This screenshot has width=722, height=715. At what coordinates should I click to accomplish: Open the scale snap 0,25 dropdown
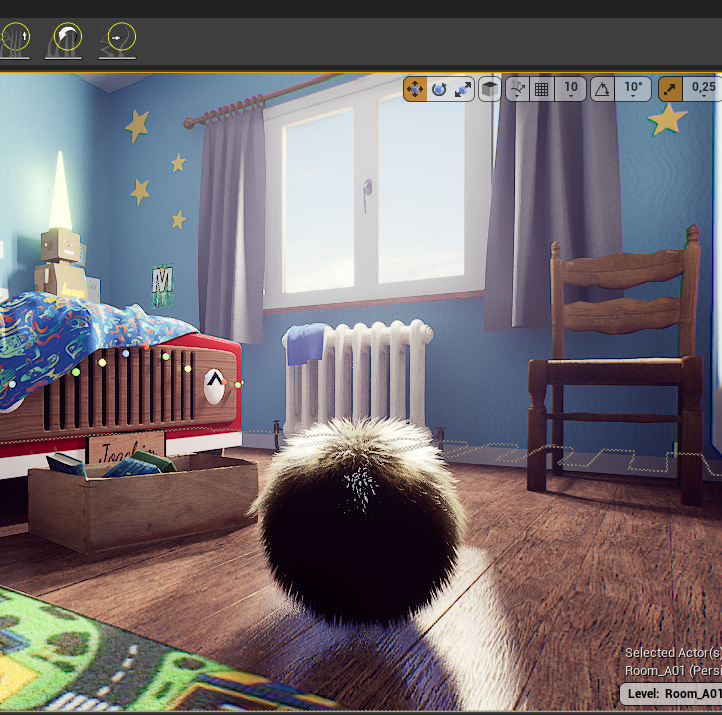pos(702,89)
